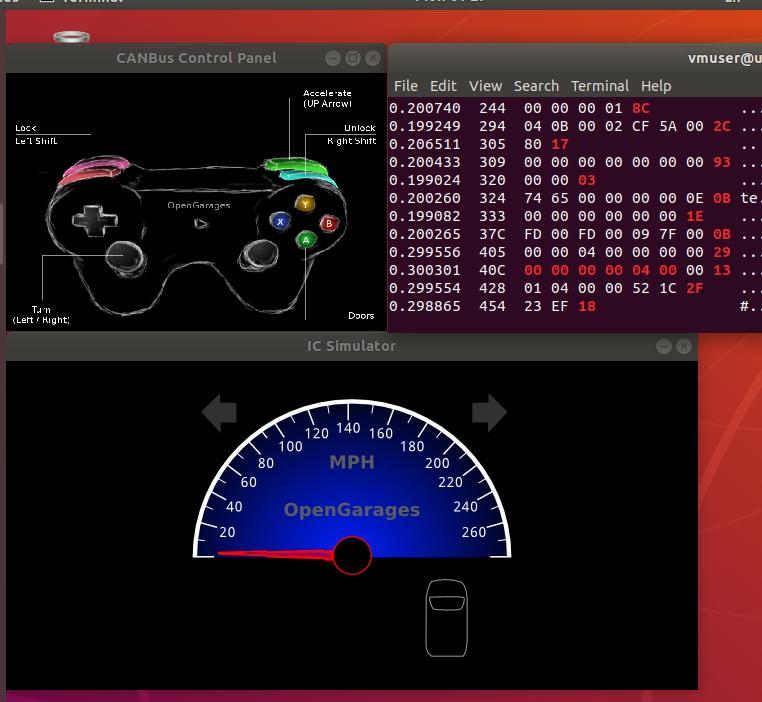Click the 260 mark on speedometer

pos(474,532)
